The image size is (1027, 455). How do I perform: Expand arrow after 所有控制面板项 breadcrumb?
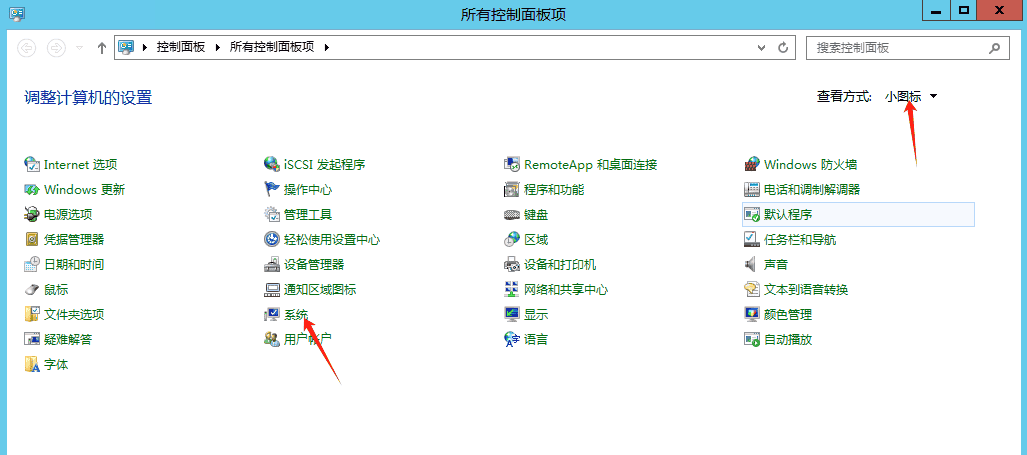pyautogui.click(x=327, y=47)
